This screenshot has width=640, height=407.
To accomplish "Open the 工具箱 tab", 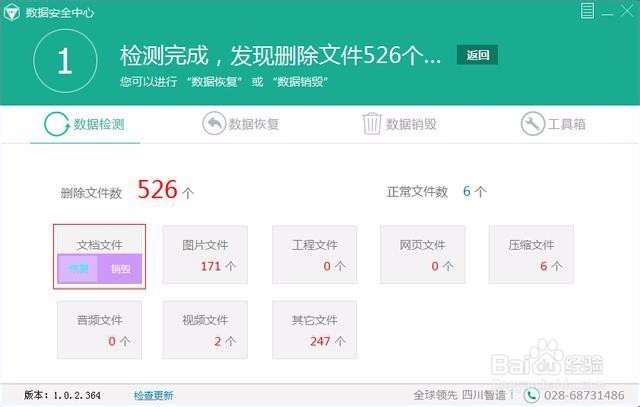I will [553, 124].
